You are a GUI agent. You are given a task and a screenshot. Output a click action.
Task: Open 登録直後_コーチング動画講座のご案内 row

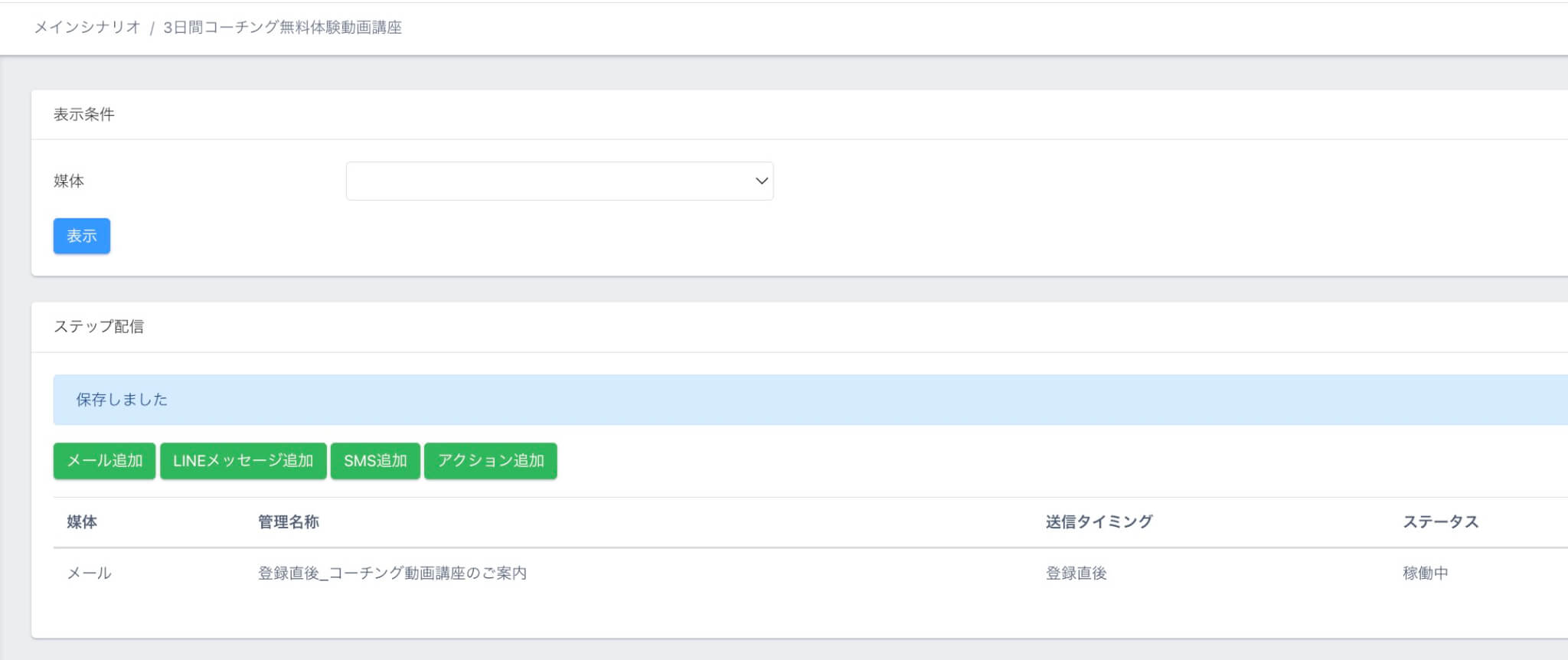pyautogui.click(x=392, y=573)
